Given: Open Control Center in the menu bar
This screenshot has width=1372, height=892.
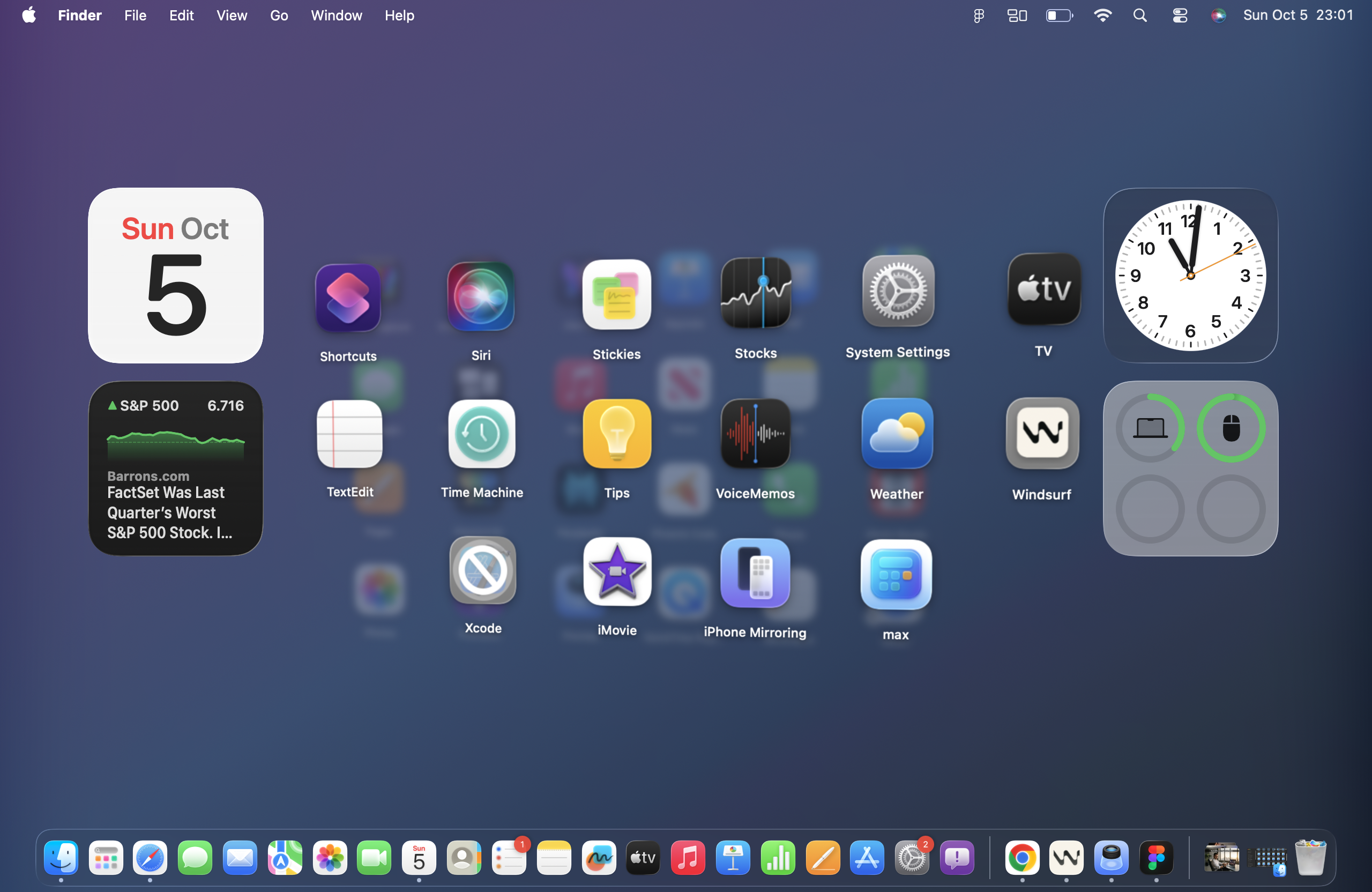Looking at the screenshot, I should pyautogui.click(x=1180, y=16).
